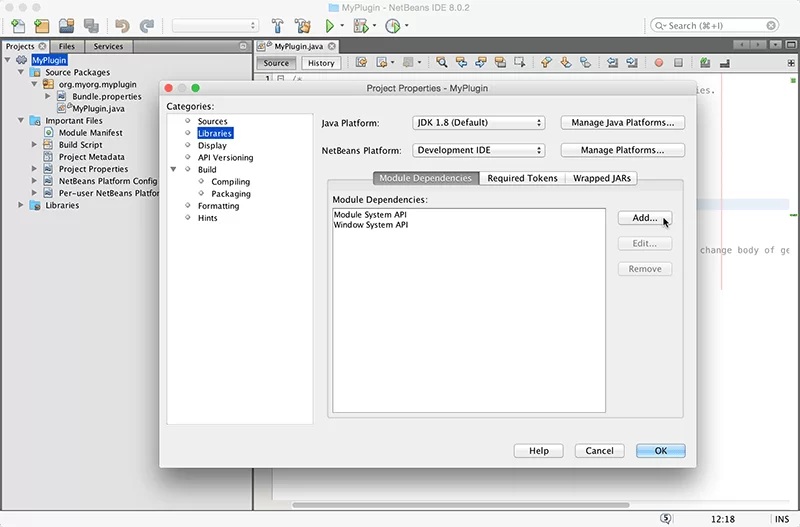800x527 pixels.
Task: Click the New Project toolbar icon
Action: pyautogui.click(x=42, y=26)
